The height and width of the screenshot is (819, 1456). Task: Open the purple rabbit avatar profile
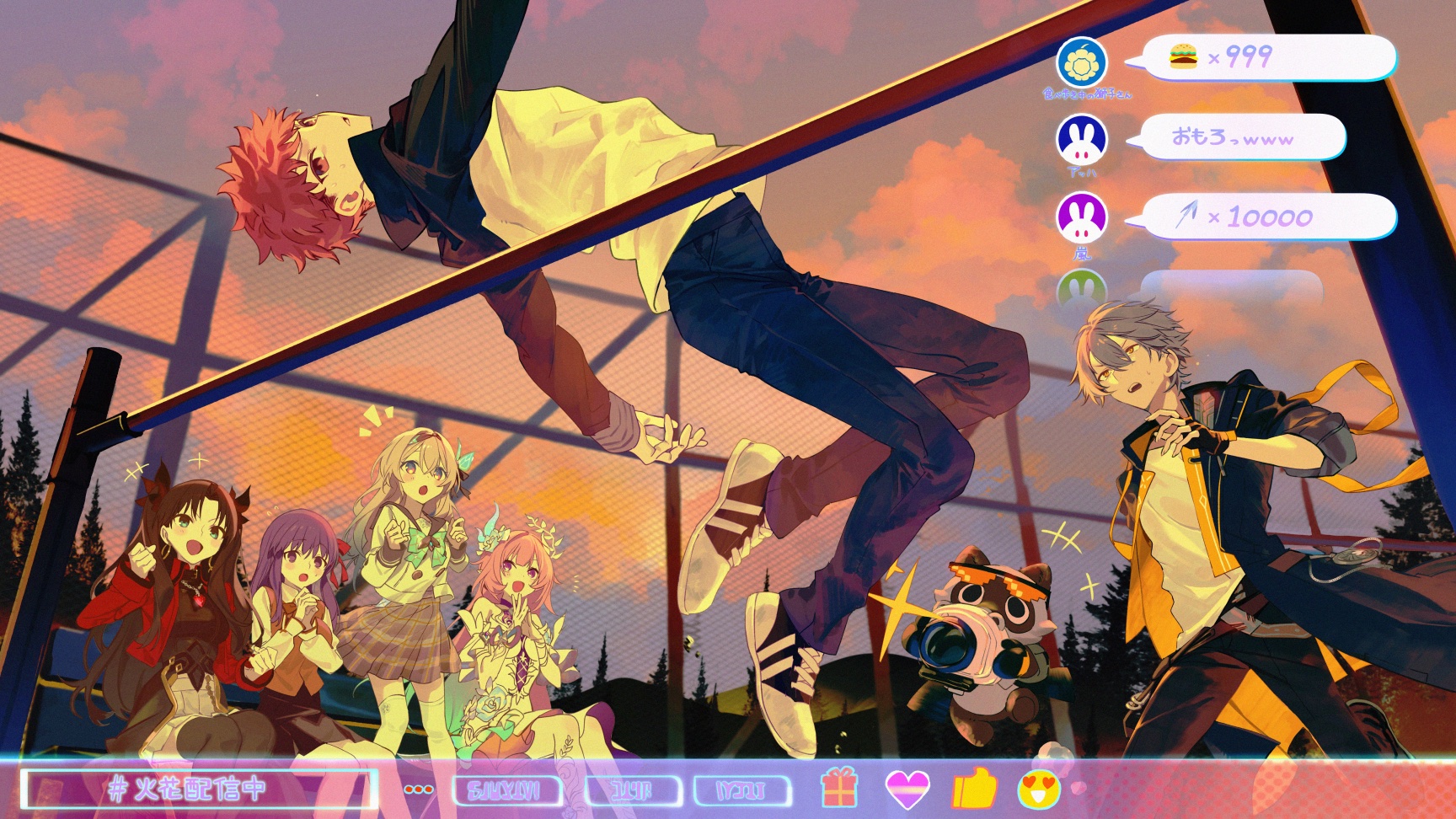[1082, 217]
